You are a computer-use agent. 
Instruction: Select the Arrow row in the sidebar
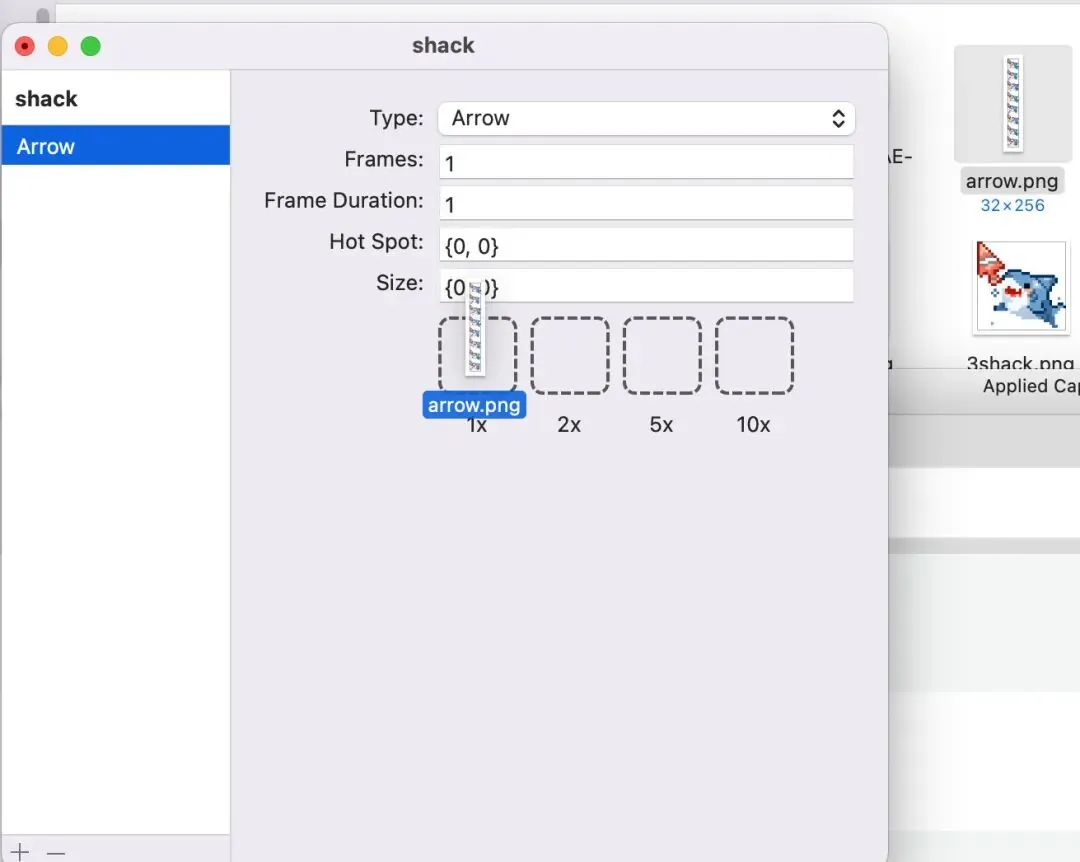point(116,145)
